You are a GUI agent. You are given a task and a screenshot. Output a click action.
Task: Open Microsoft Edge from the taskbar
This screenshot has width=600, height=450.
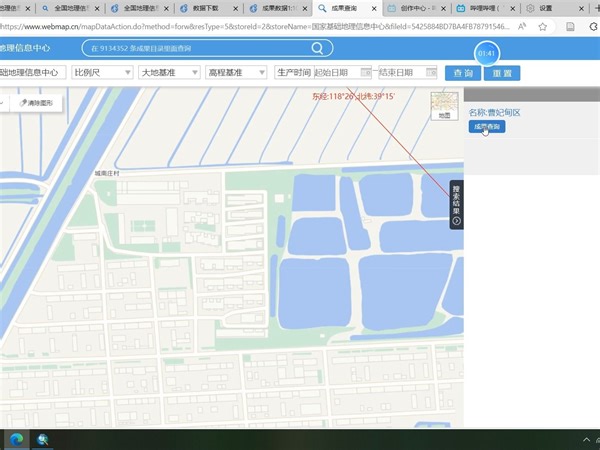click(16, 440)
